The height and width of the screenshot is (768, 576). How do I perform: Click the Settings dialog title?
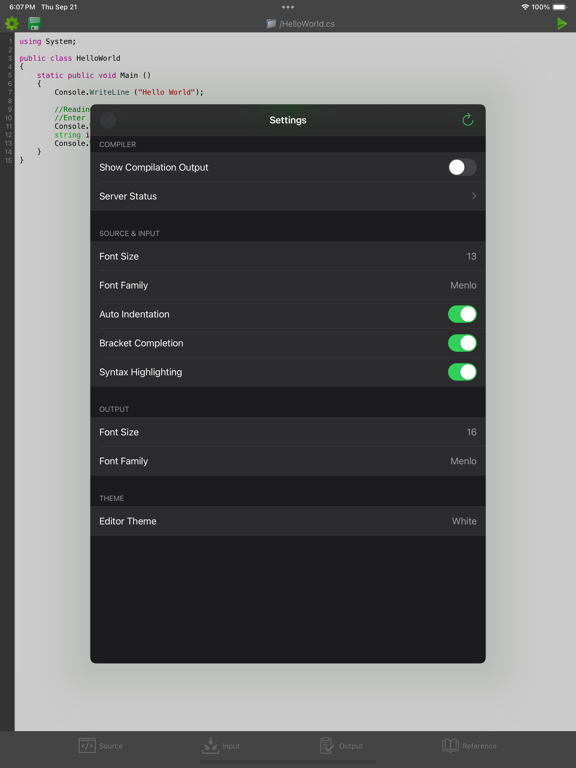tap(288, 120)
